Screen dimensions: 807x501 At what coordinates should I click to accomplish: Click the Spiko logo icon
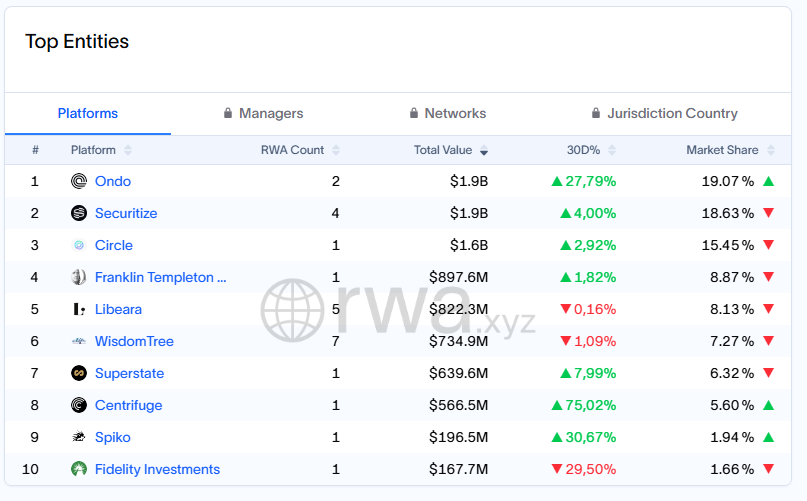point(79,437)
